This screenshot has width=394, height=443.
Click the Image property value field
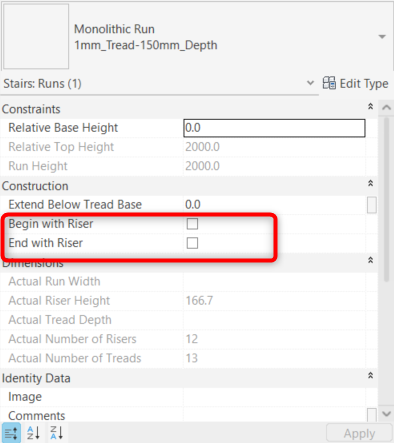[x=274, y=397]
